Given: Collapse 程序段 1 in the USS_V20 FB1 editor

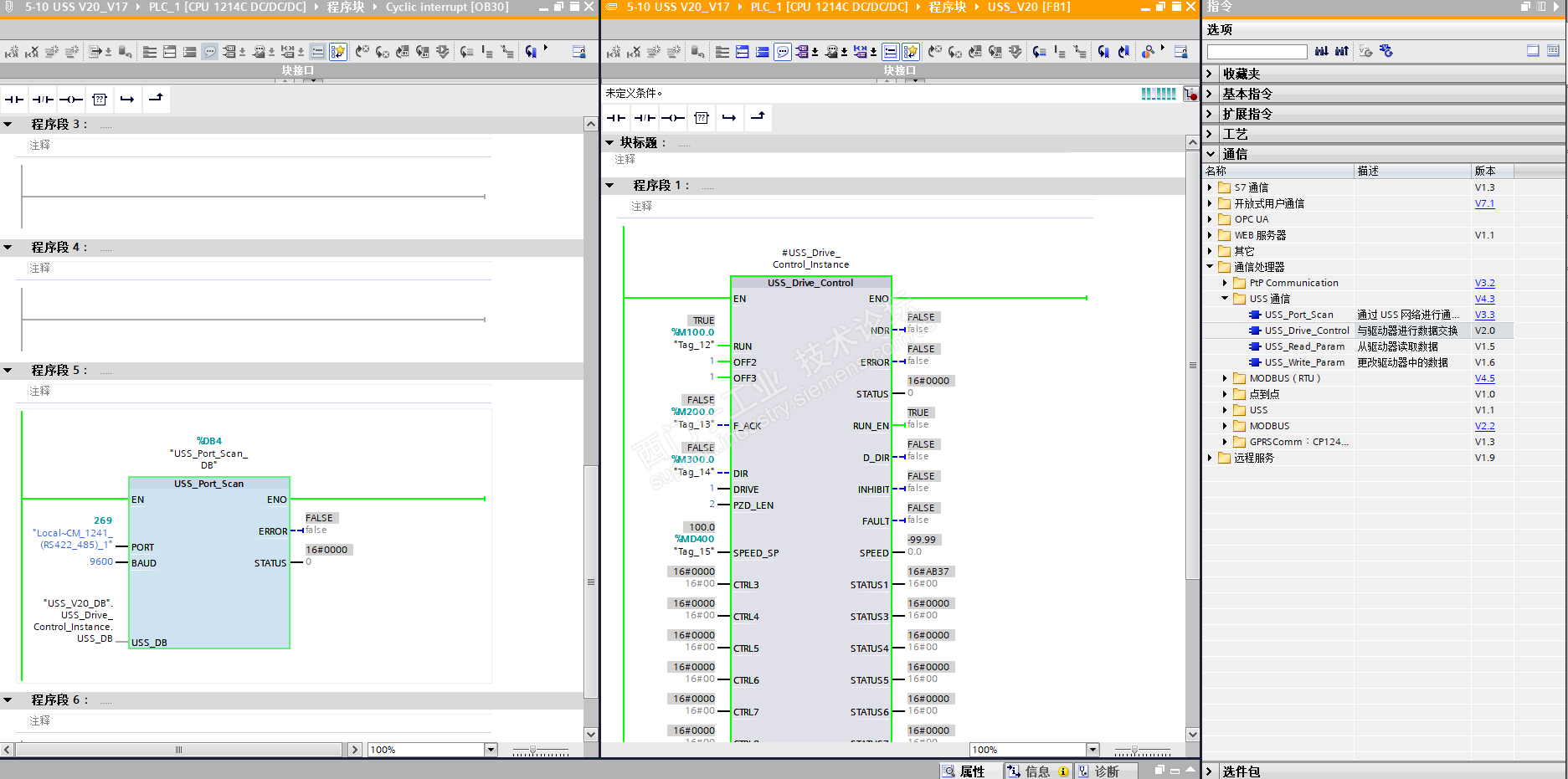Looking at the screenshot, I should click(609, 186).
